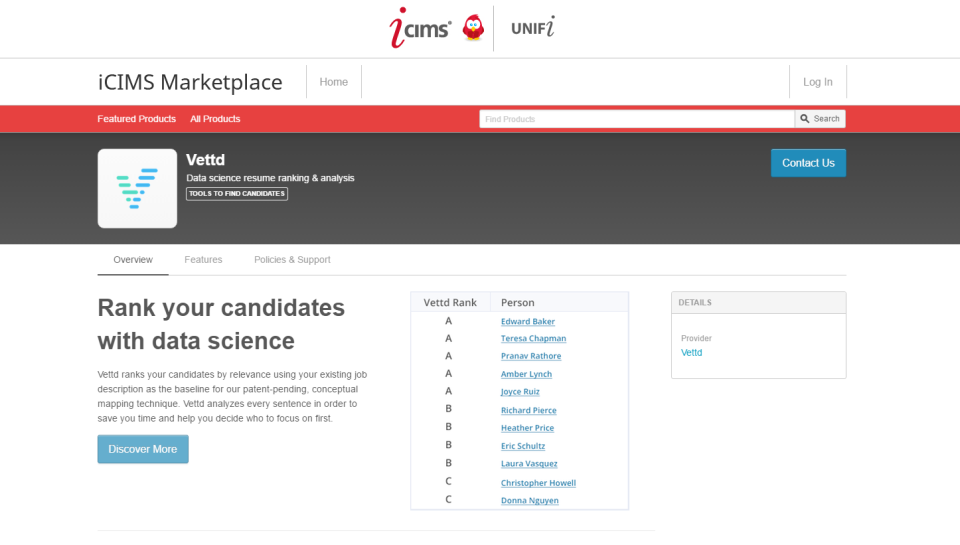
Task: Switch to the Policies & Support tab
Action: [292, 260]
